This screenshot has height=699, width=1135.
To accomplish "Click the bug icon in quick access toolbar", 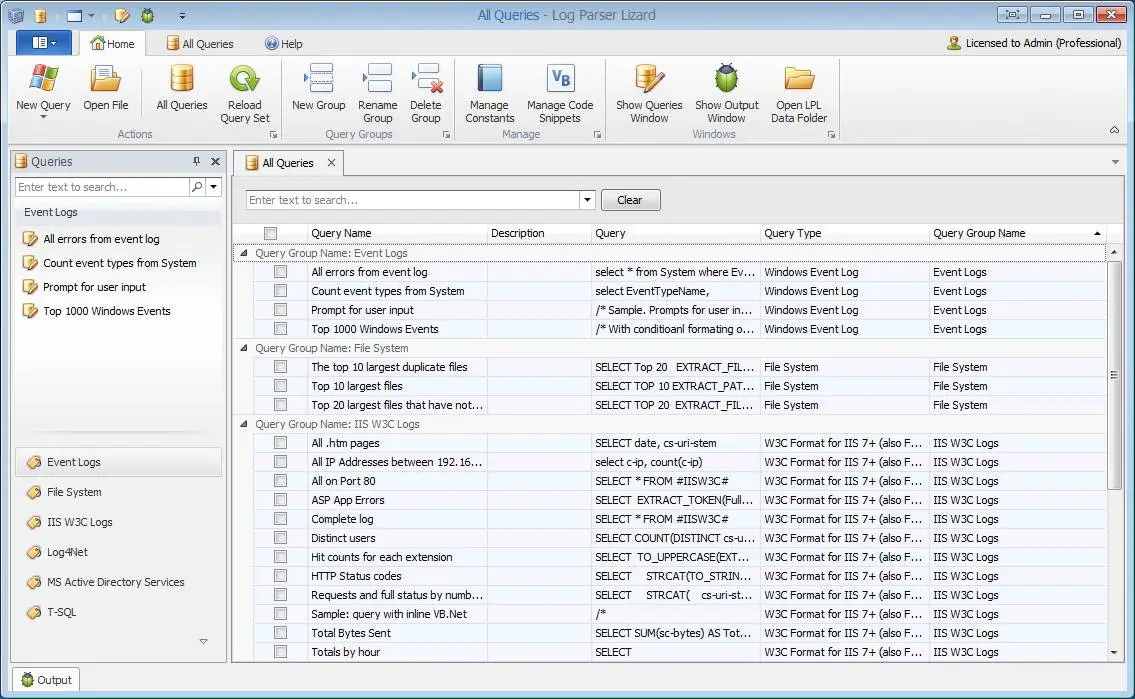I will (148, 15).
